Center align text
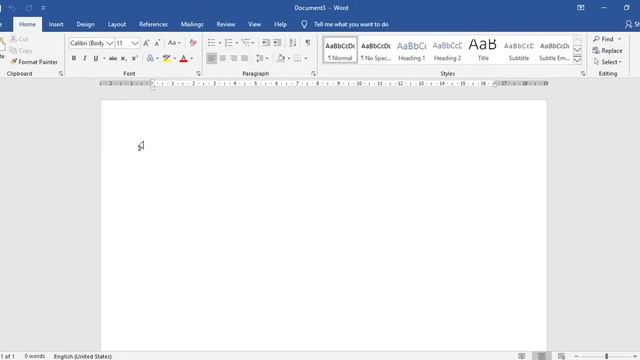640x360 pixels. pos(223,58)
